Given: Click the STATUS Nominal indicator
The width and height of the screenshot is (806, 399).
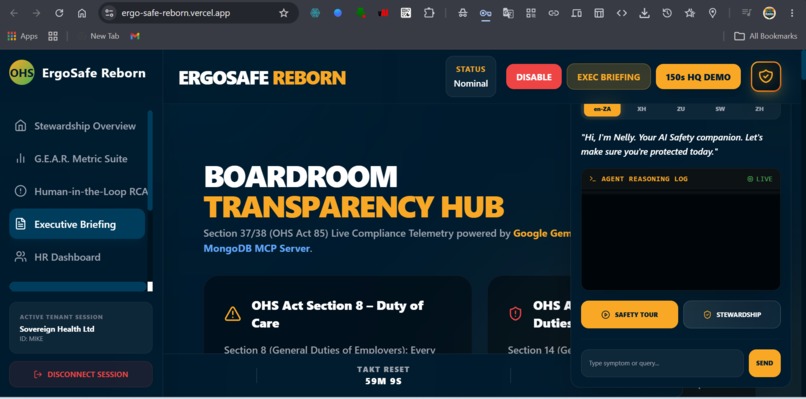Looking at the screenshot, I should [470, 77].
